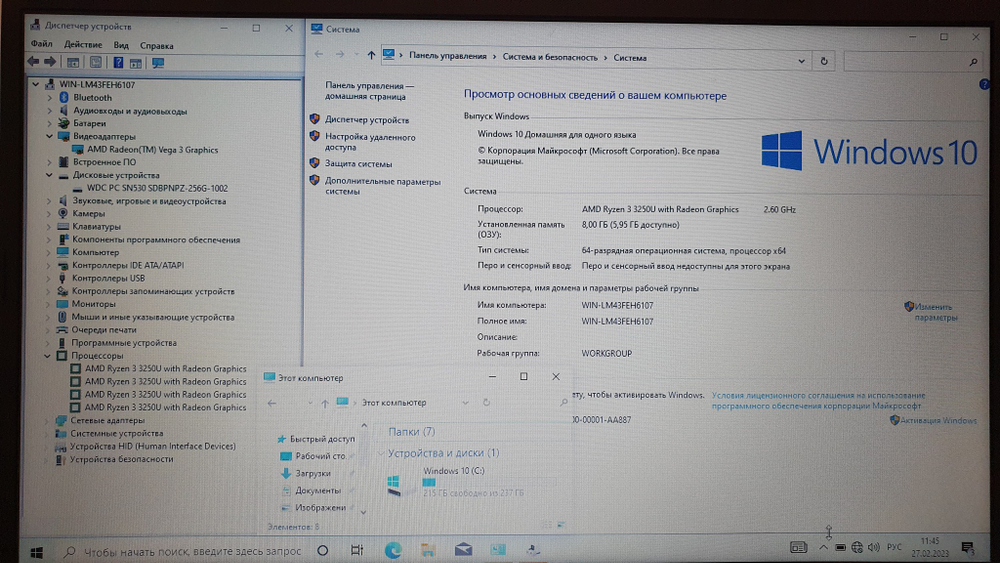Click Диспетчер устройств link in System window
This screenshot has height=563, width=1000.
point(367,120)
